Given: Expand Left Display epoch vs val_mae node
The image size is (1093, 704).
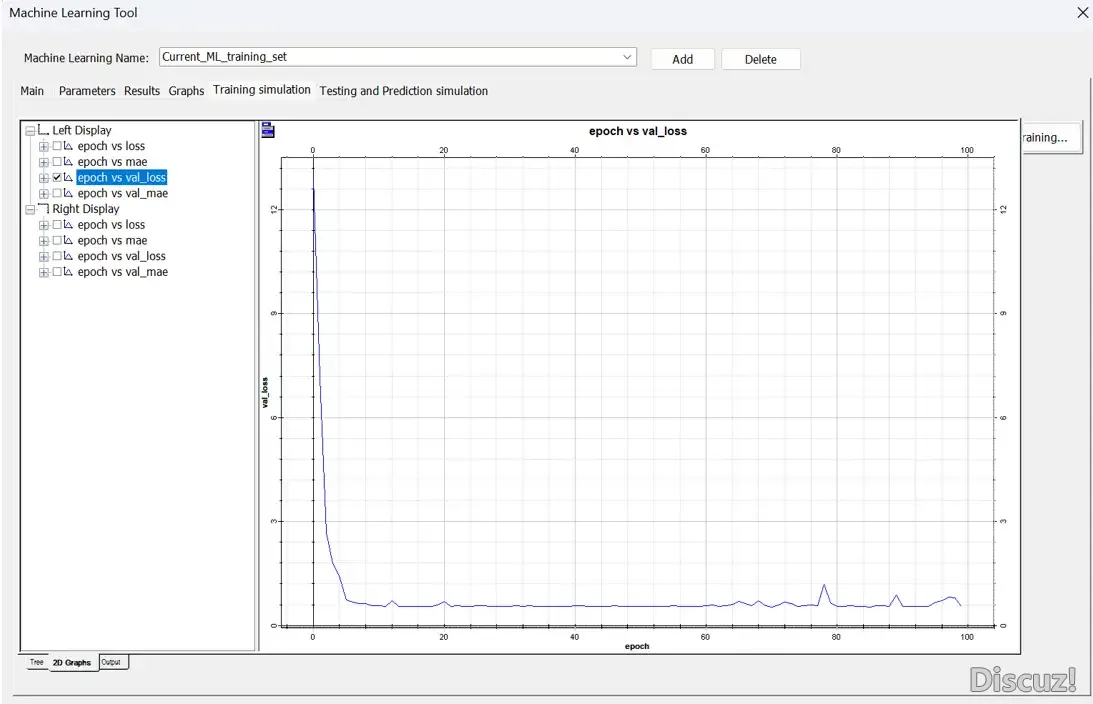Looking at the screenshot, I should click(44, 194).
